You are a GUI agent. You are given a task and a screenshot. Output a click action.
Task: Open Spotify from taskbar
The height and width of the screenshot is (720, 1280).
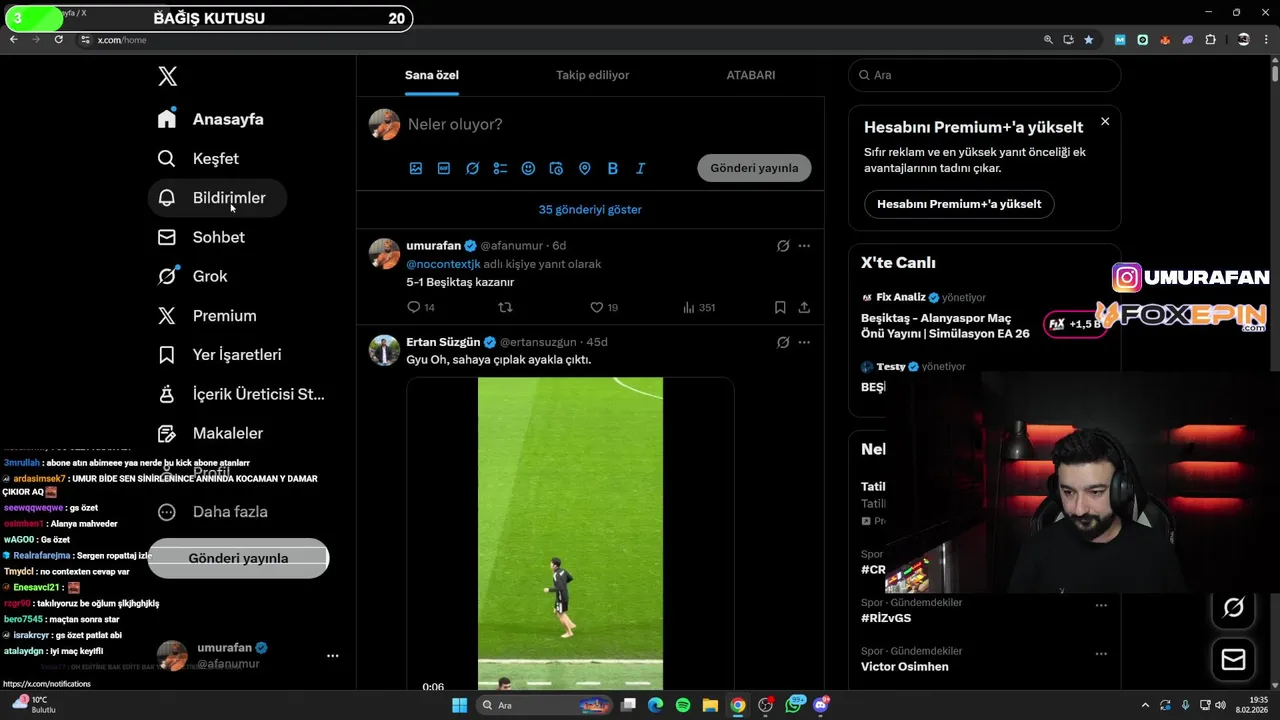point(683,705)
